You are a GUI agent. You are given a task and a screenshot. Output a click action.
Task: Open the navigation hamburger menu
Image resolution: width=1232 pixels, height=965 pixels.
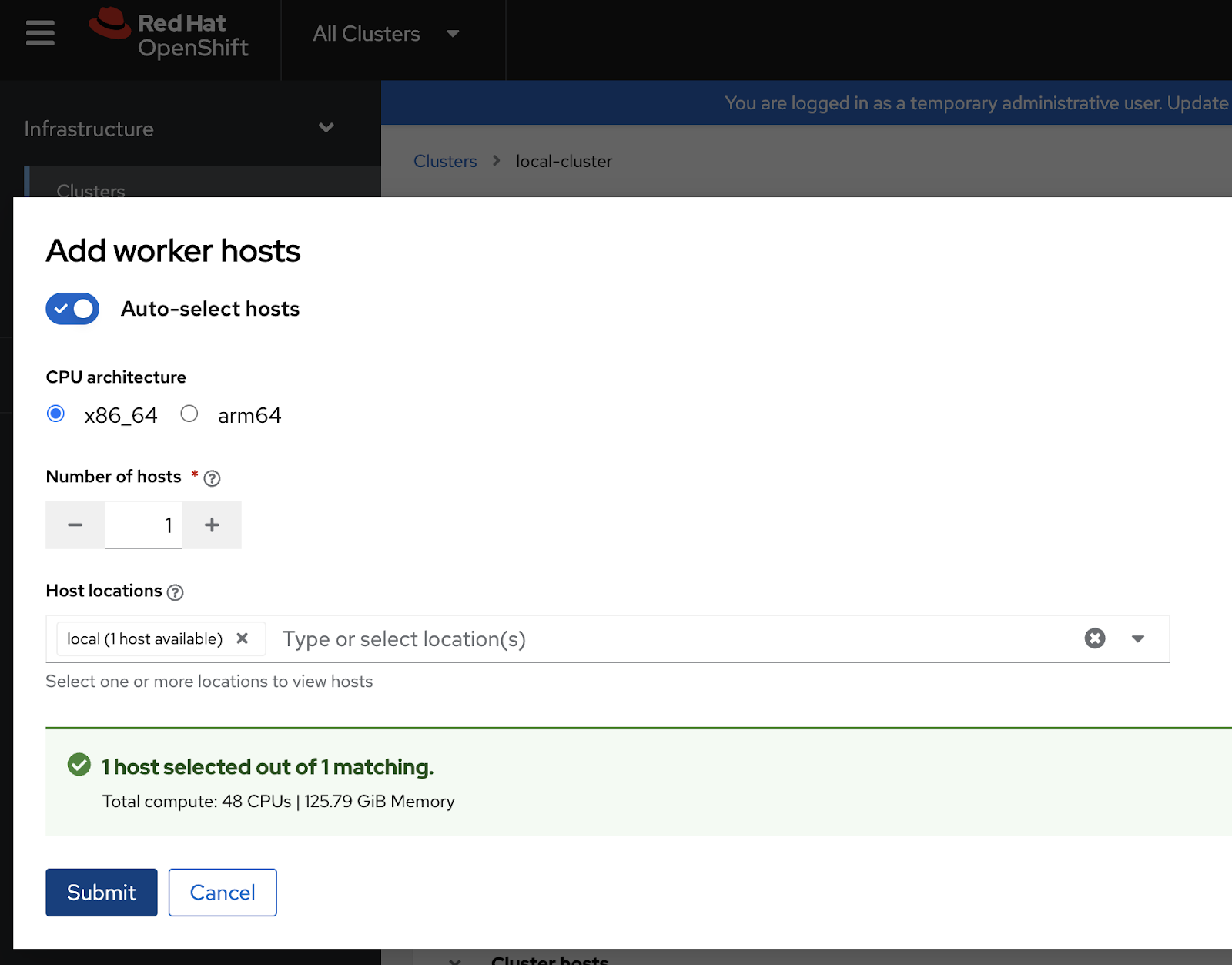click(38, 32)
